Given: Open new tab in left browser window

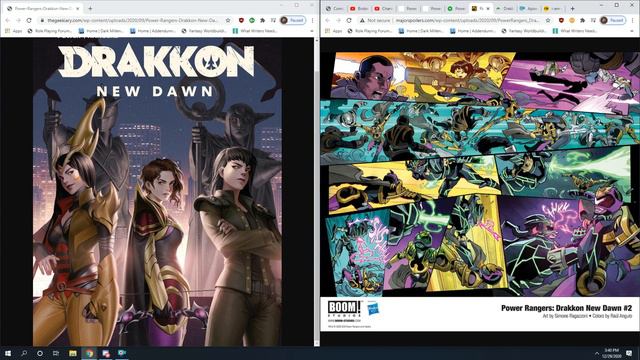Looking at the screenshot, I should [90, 8].
